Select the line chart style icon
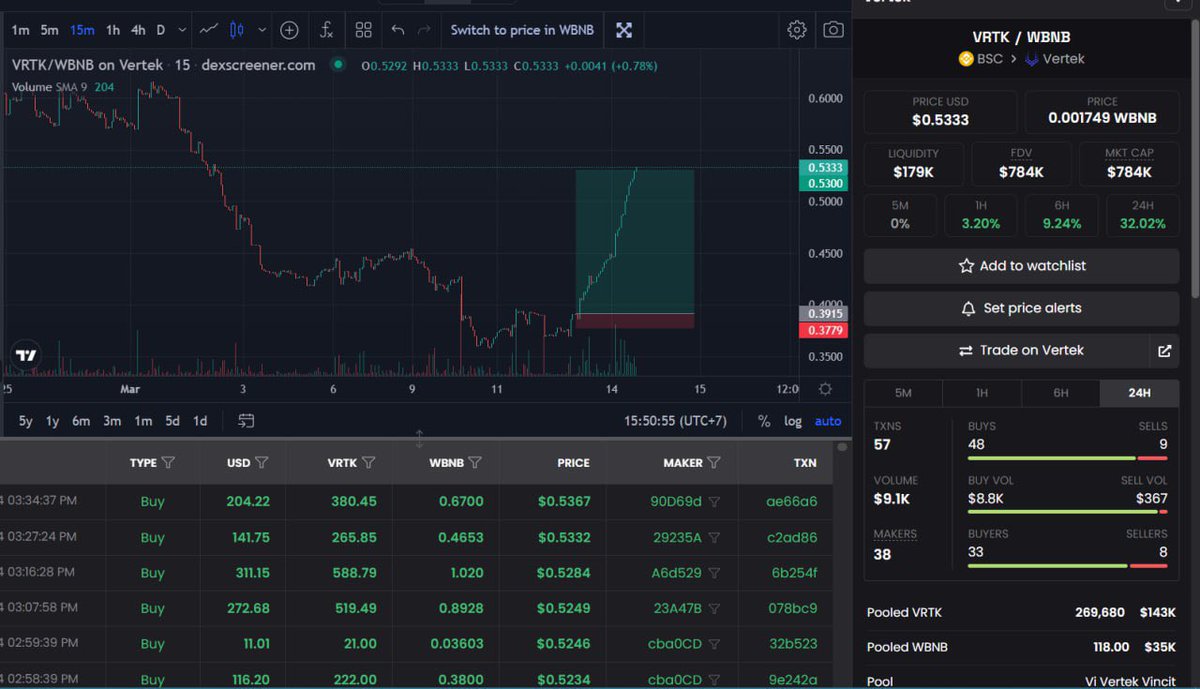 click(208, 30)
